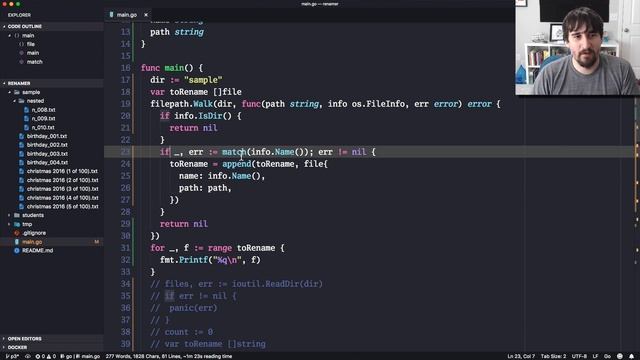Collapse the sample folder arrow
640x360 pixels.
click(9, 92)
